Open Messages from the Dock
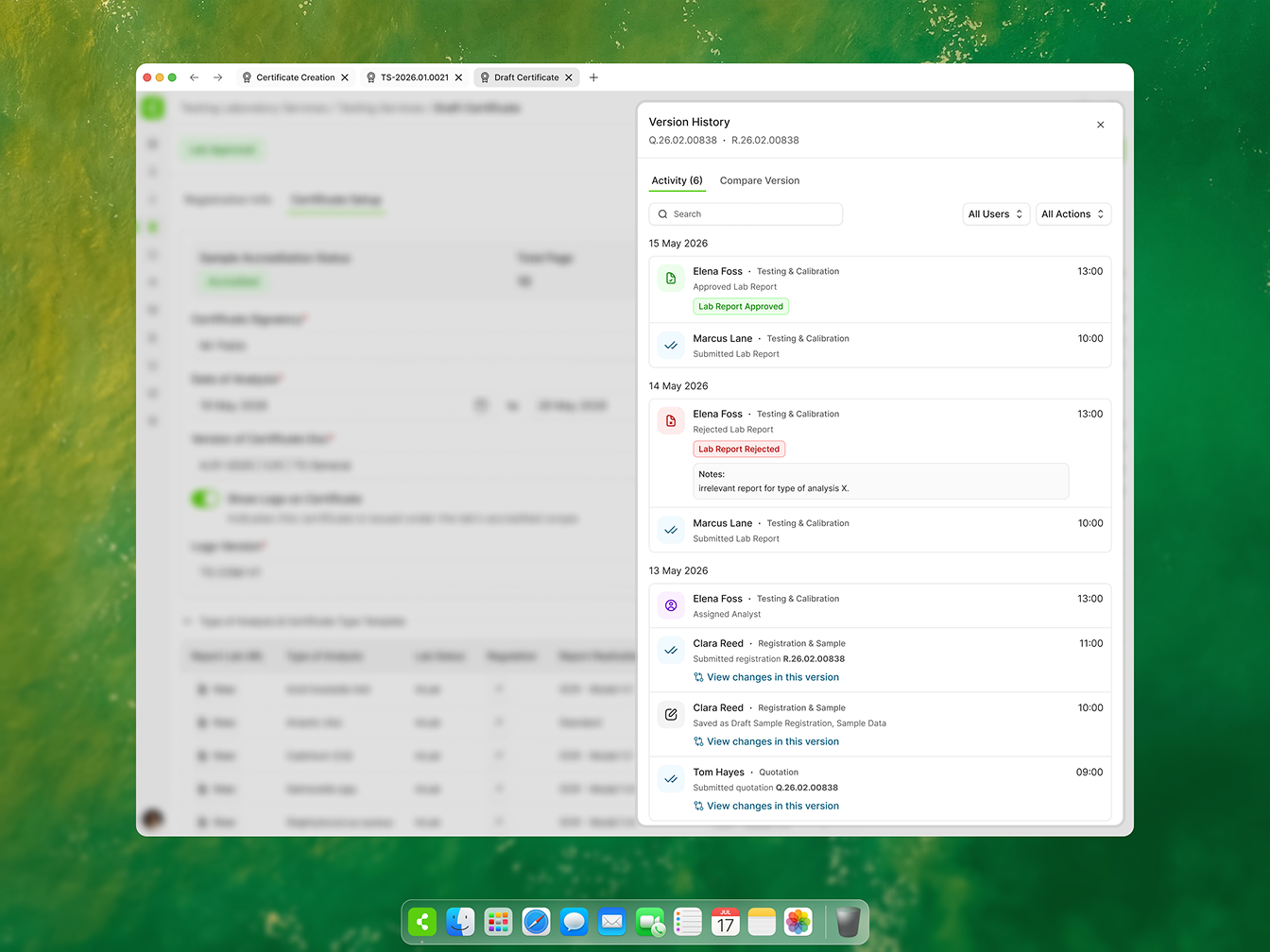The image size is (1270, 952). (574, 922)
